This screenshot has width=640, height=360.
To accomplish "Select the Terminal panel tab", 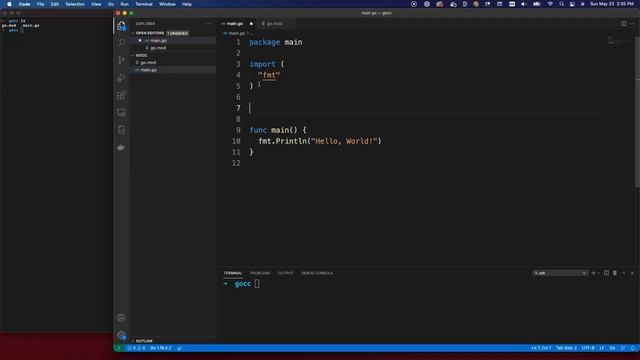I will pyautogui.click(x=233, y=273).
